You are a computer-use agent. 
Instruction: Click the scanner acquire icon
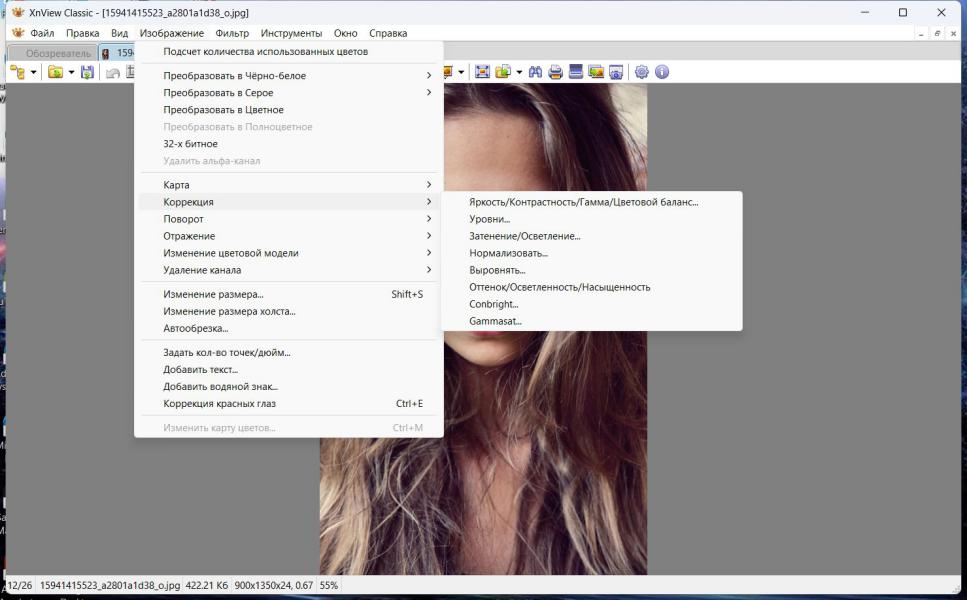[575, 72]
